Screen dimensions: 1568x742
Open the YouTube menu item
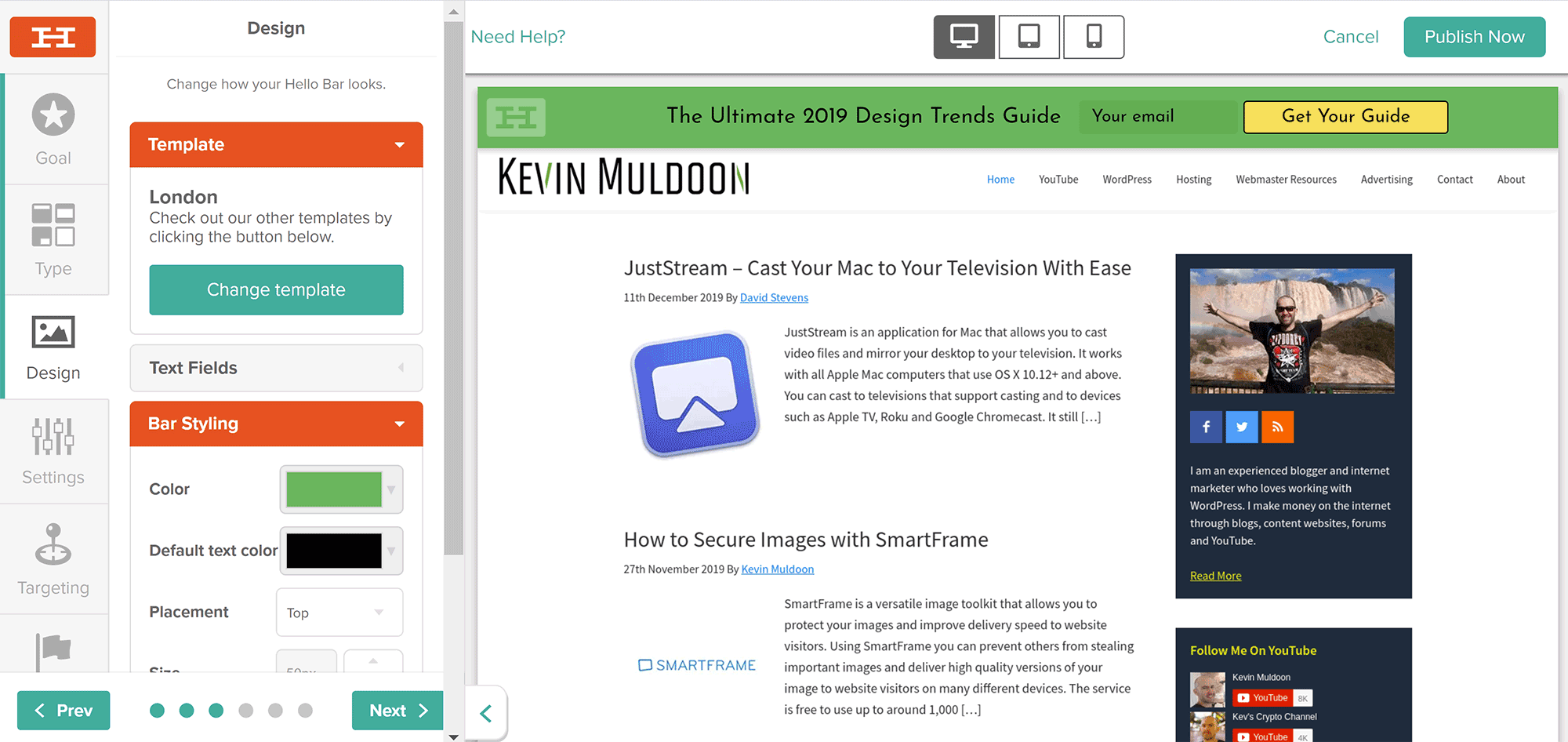coord(1058,180)
